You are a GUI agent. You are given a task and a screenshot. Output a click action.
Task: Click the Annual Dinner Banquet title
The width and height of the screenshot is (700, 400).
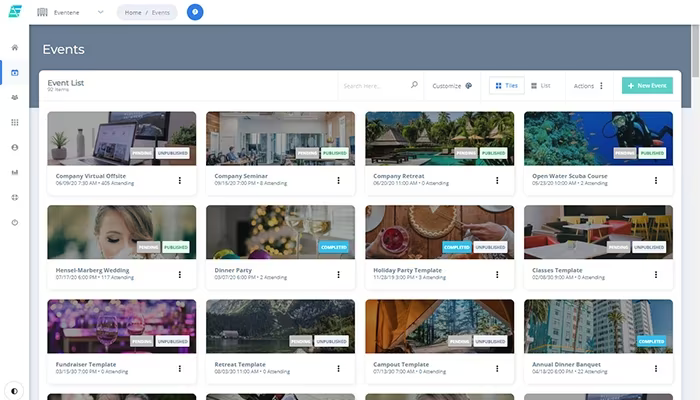566,364
